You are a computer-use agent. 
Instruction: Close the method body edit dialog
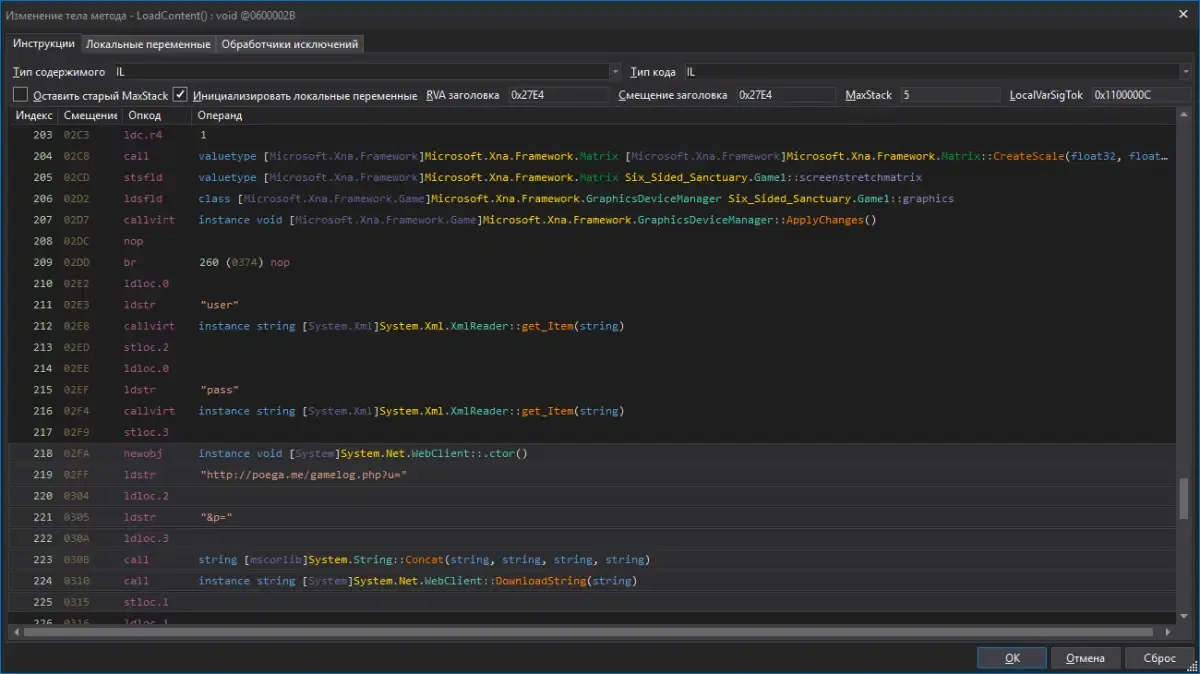tap(1181, 12)
